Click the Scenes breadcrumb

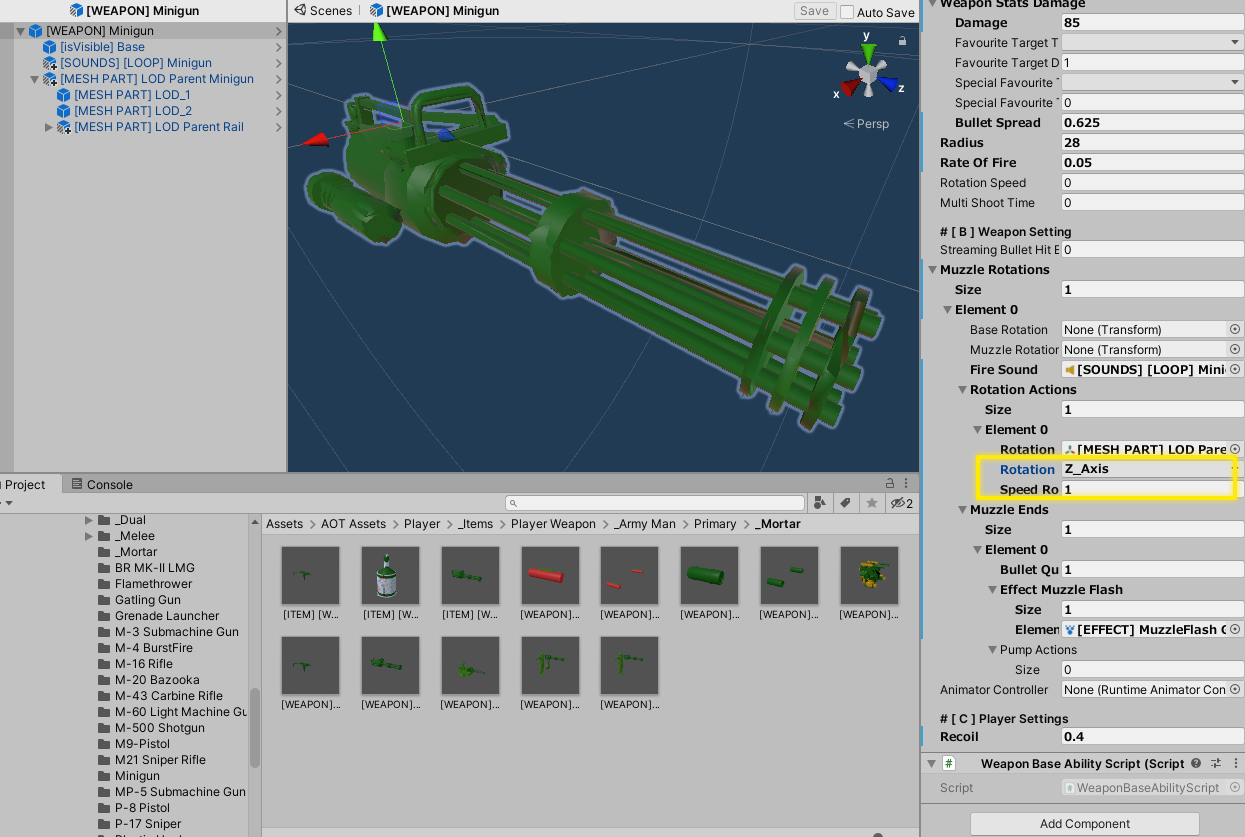point(322,11)
